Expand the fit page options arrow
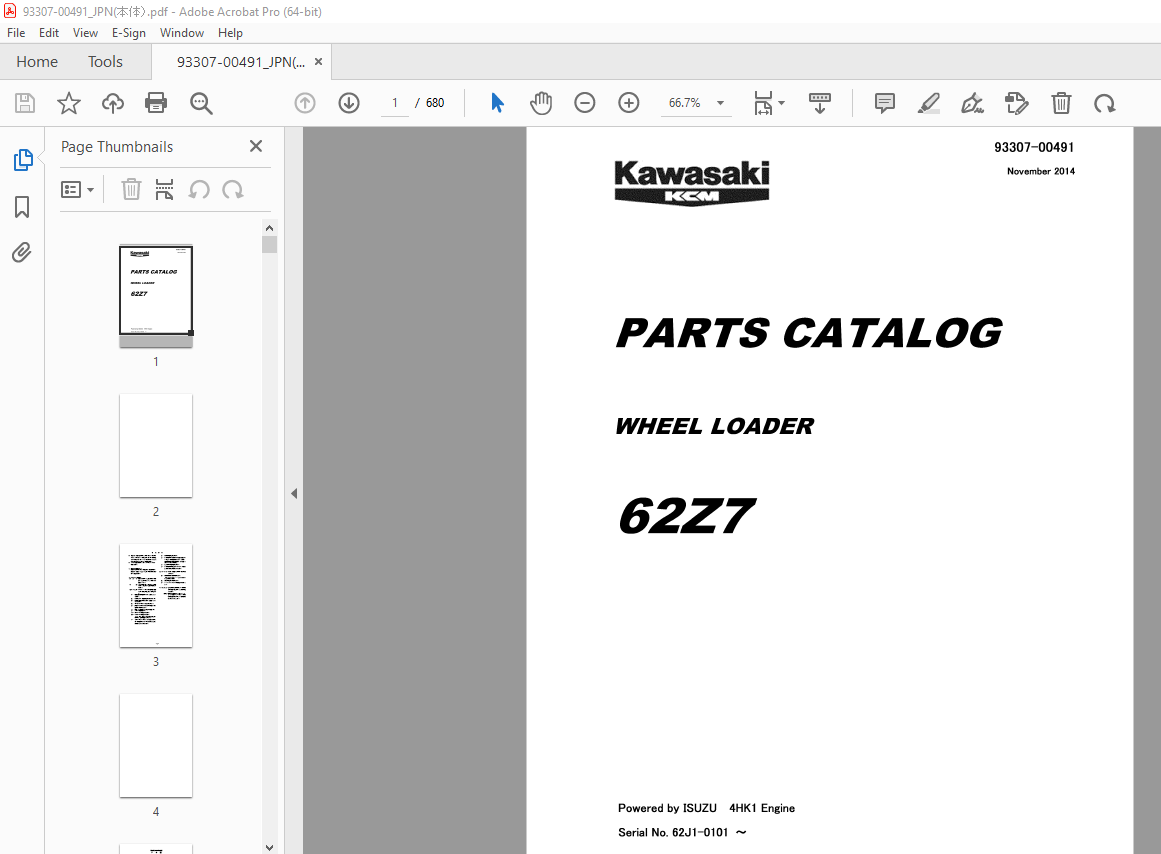This screenshot has height=854, width=1161. pos(782,103)
